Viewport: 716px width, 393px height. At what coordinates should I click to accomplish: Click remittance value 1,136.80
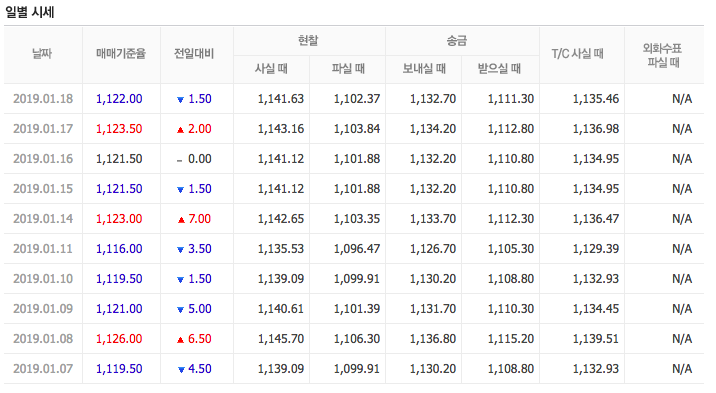point(433,339)
